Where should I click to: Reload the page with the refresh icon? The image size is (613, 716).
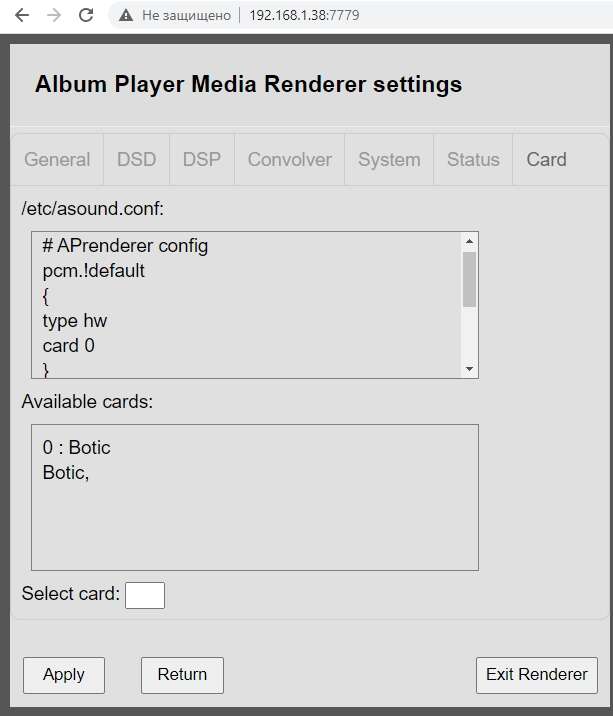click(x=86, y=15)
